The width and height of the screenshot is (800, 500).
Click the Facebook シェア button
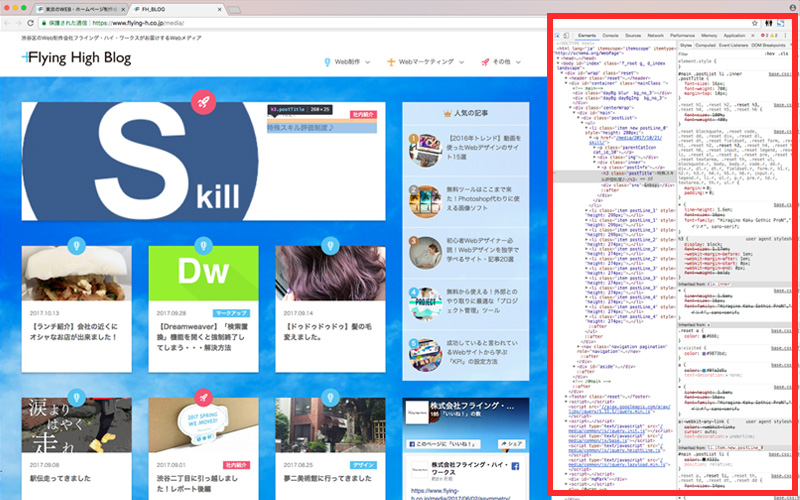coord(512,444)
